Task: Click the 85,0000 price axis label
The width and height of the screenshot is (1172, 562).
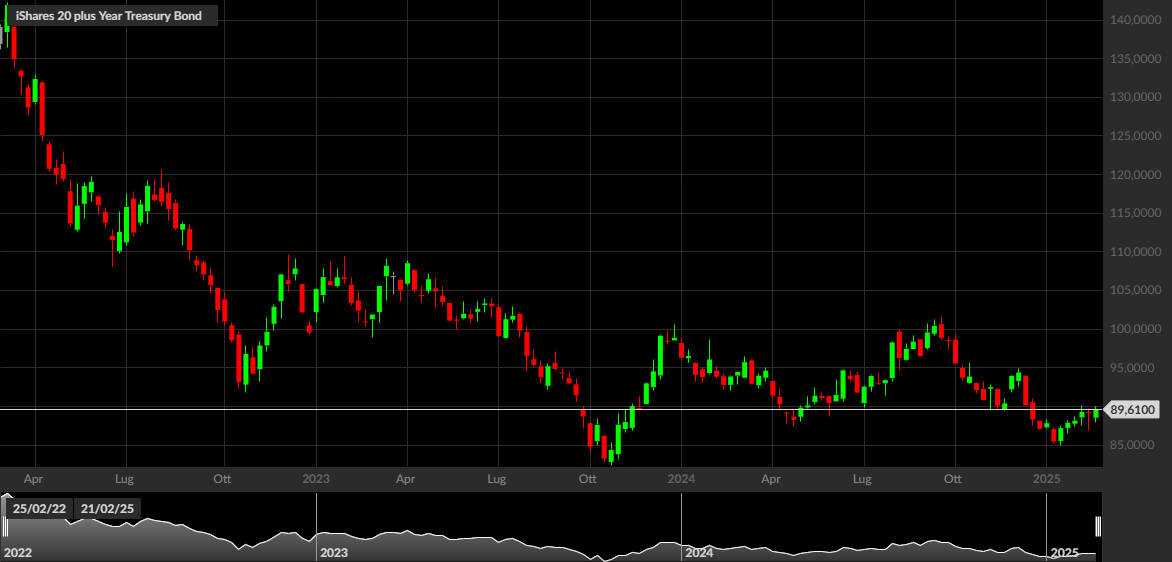Action: [x=1136, y=445]
